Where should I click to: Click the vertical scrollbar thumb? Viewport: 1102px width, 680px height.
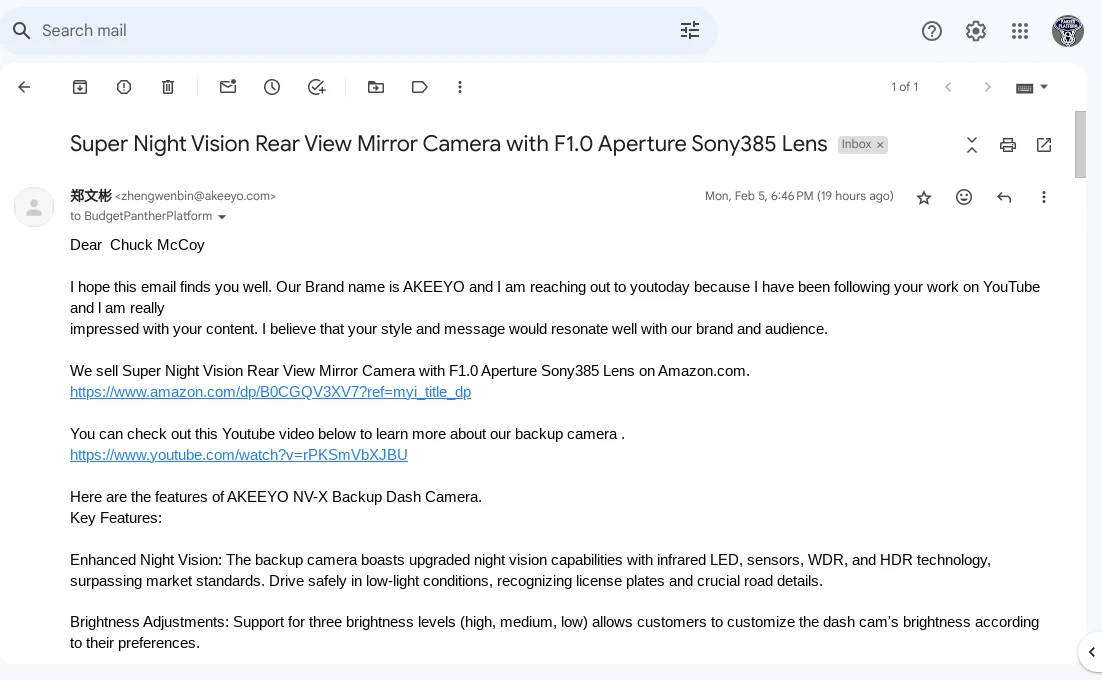(x=1080, y=145)
